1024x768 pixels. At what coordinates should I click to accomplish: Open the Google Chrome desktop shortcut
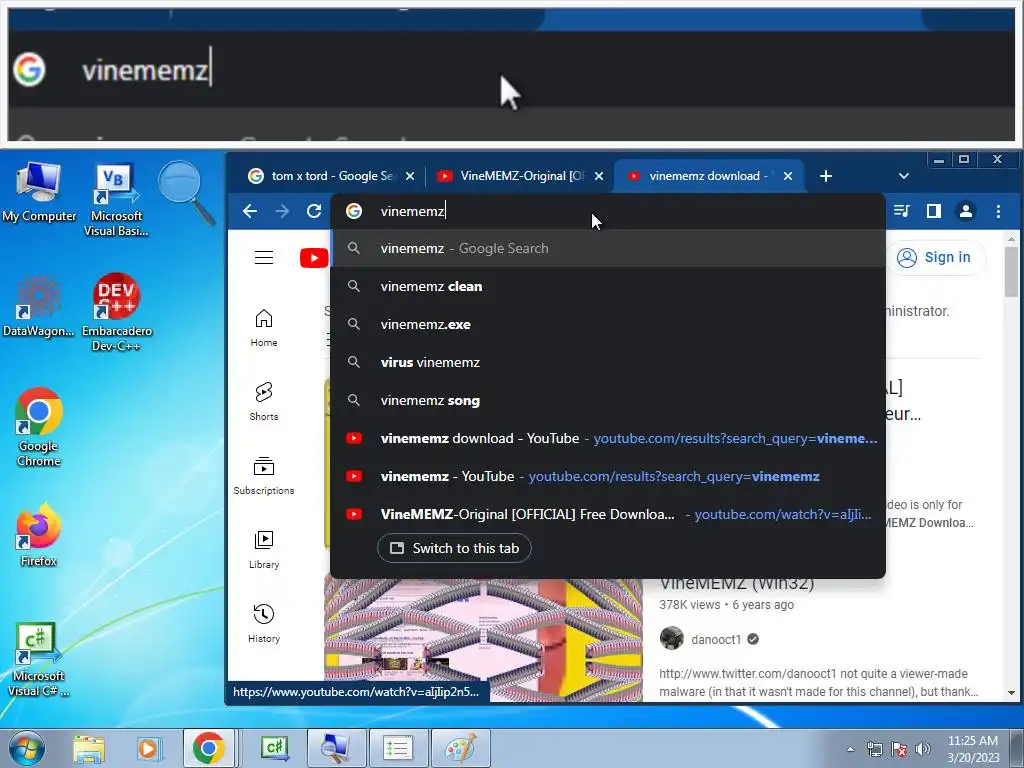39,428
